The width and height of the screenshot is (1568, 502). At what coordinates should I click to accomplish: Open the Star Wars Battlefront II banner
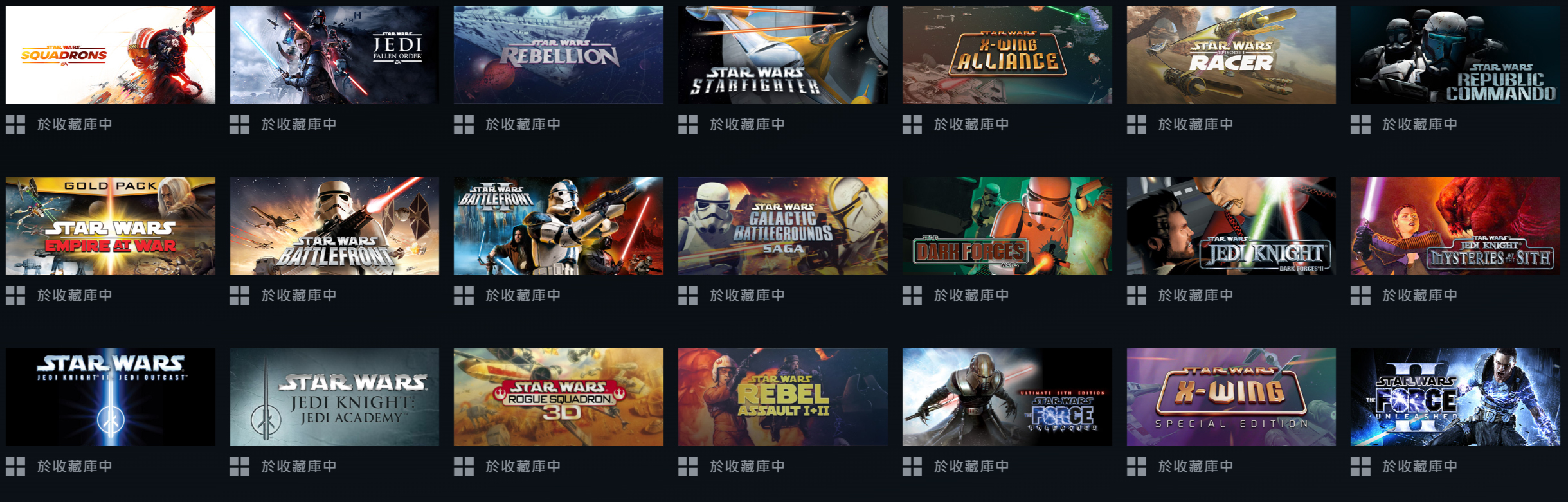point(558,226)
